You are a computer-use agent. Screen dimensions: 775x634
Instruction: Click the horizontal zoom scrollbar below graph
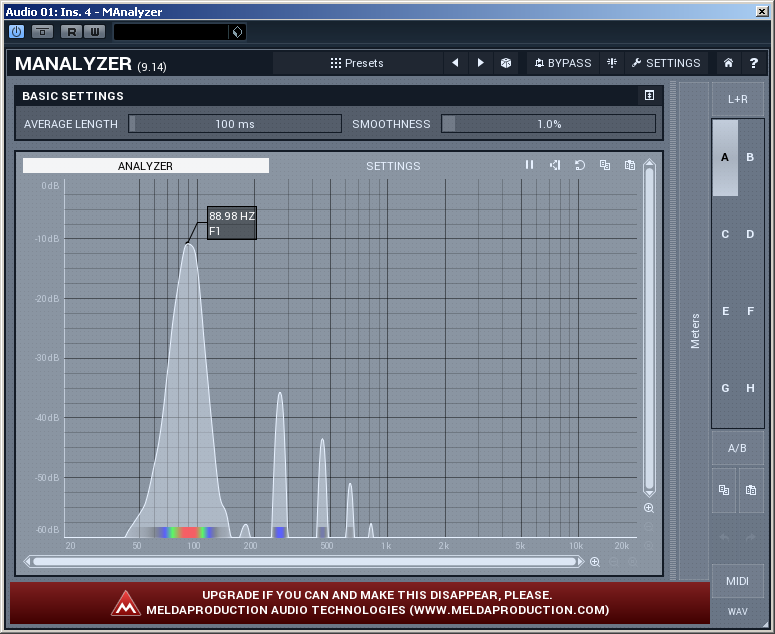[305, 561]
